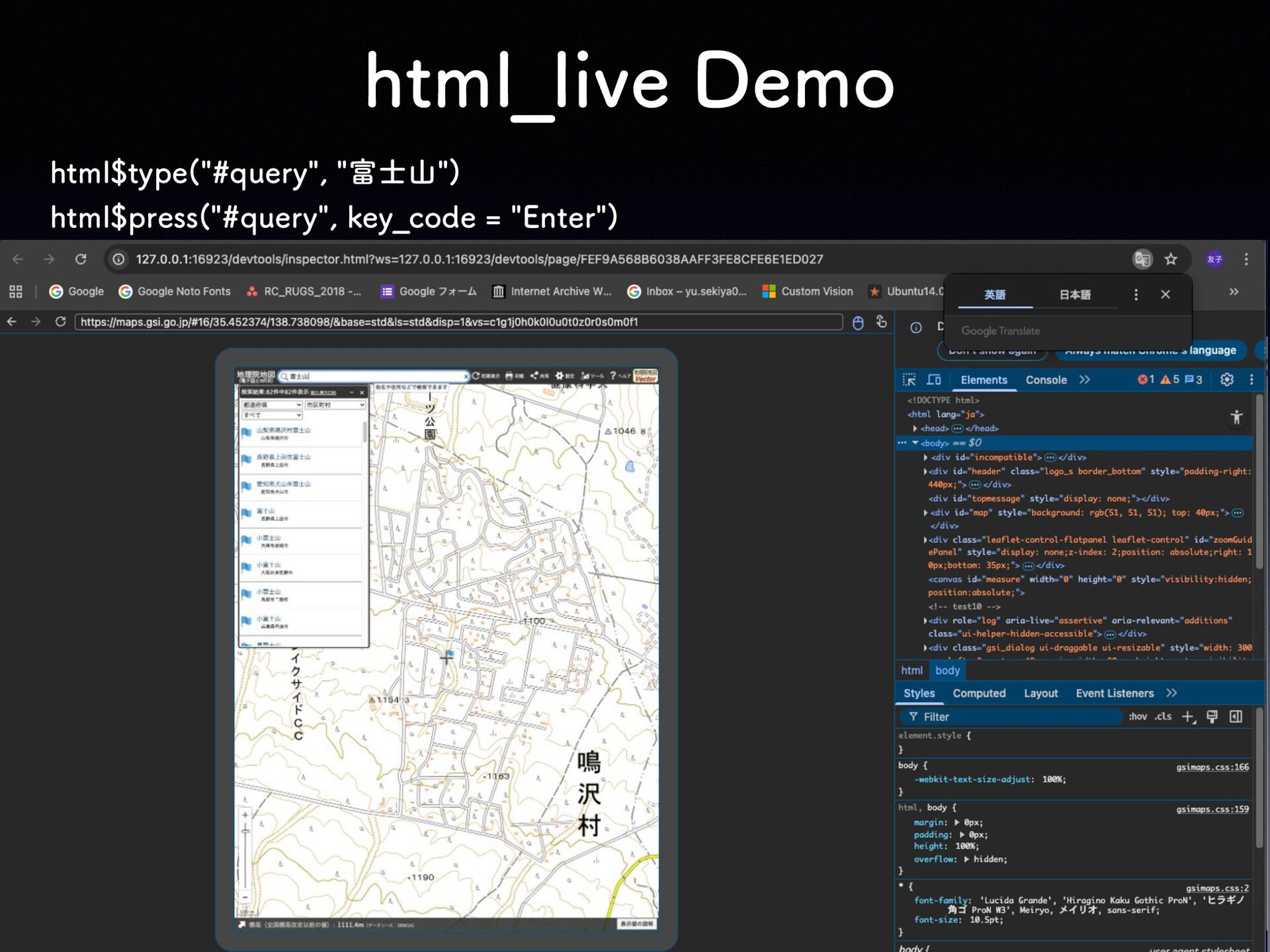
Task: Open the 都道府県 prefecture dropdown
Action: pos(272,405)
